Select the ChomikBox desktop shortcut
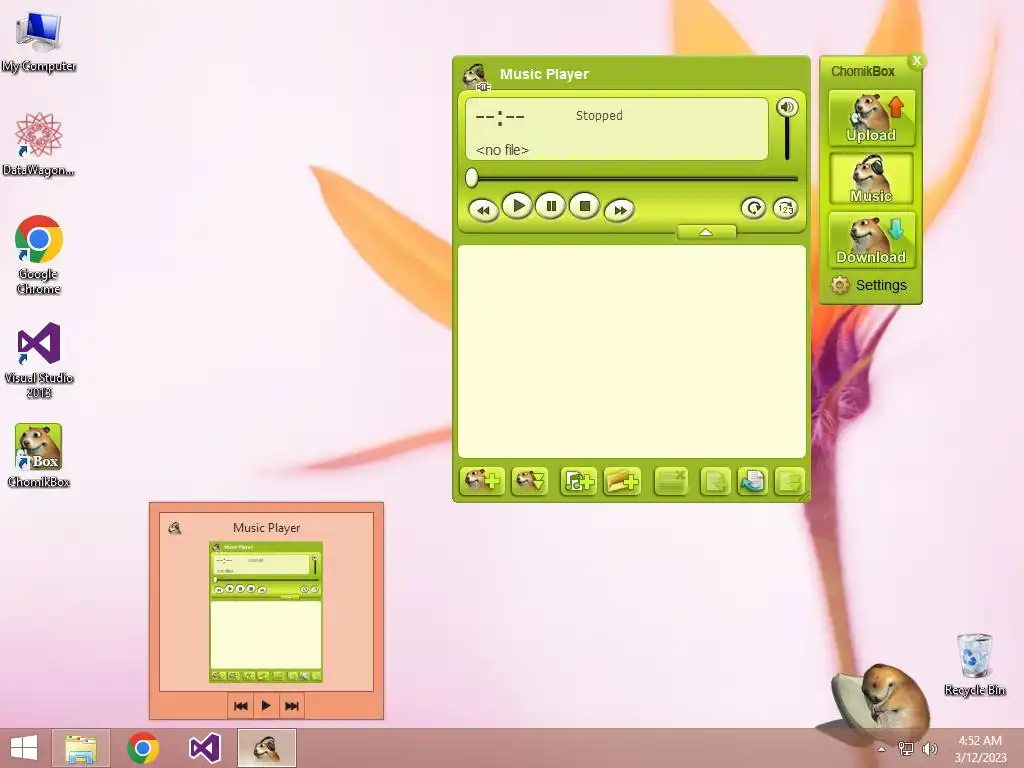Viewport: 1024px width, 768px height. [x=39, y=455]
